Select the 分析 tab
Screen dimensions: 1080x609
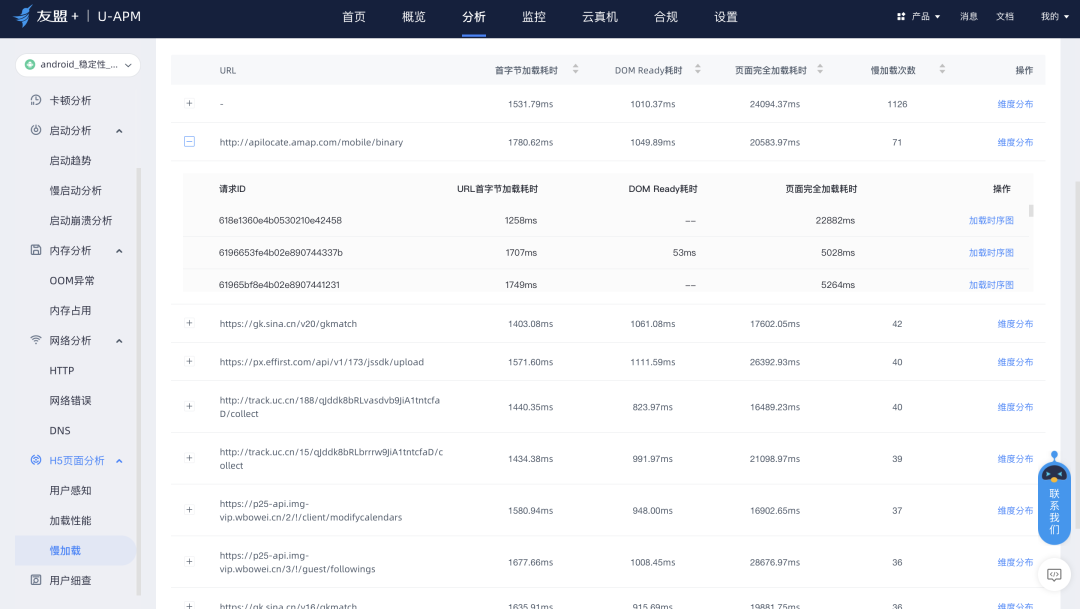(474, 17)
